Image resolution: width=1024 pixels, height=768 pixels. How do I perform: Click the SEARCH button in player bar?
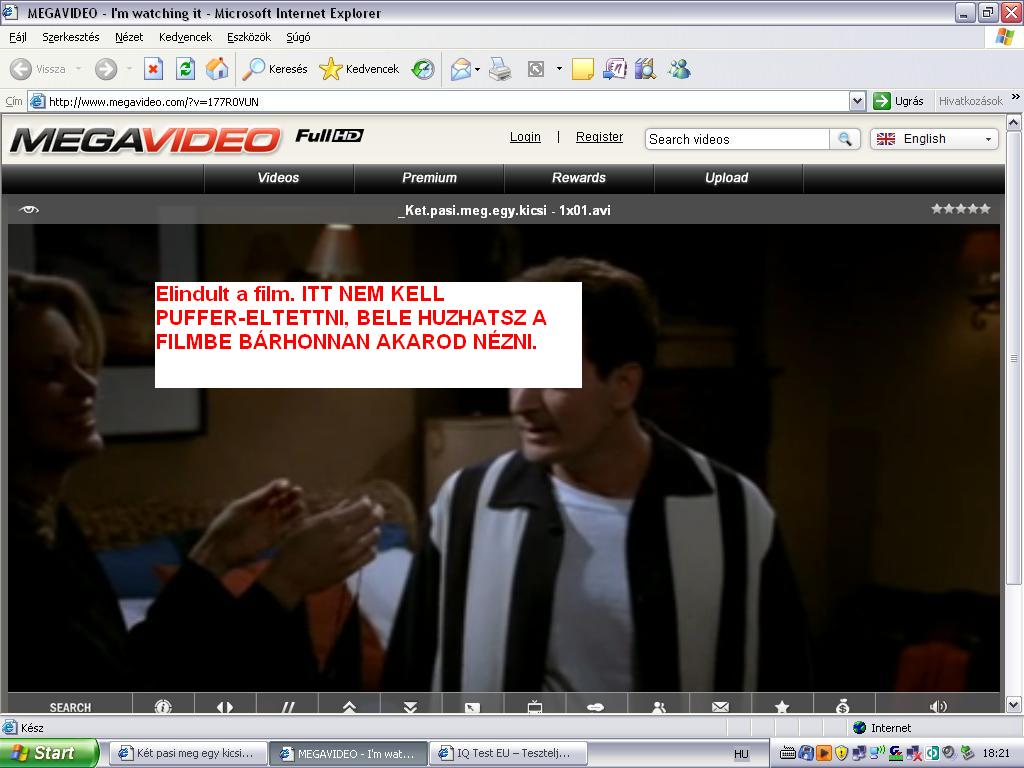coord(71,707)
